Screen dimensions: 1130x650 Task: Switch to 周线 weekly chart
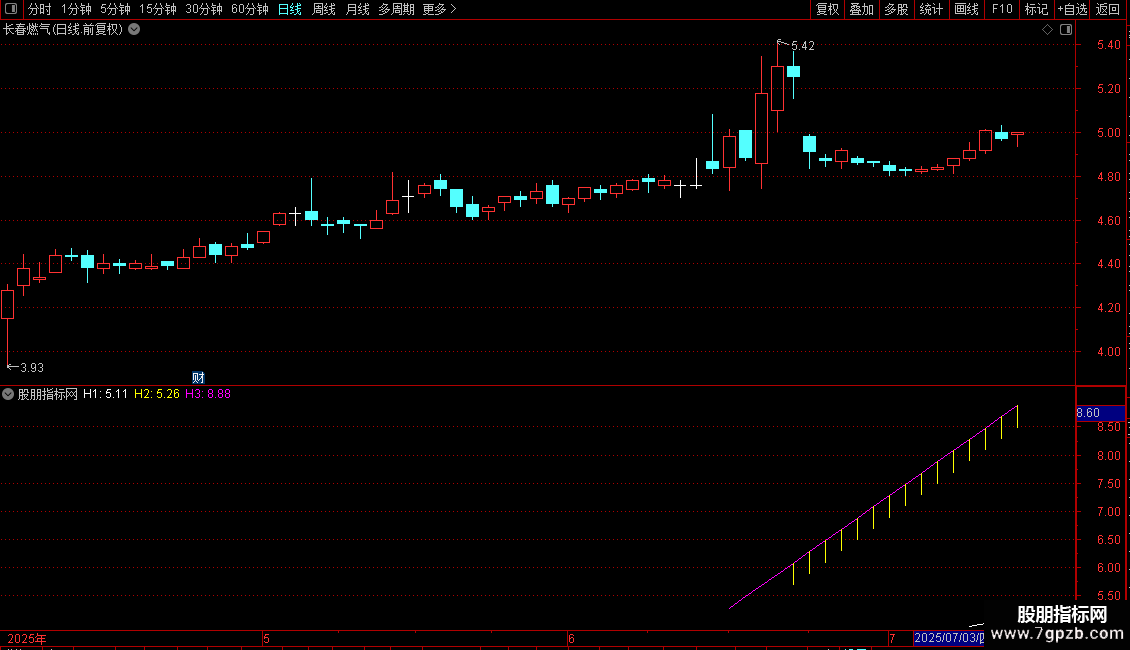(x=324, y=9)
